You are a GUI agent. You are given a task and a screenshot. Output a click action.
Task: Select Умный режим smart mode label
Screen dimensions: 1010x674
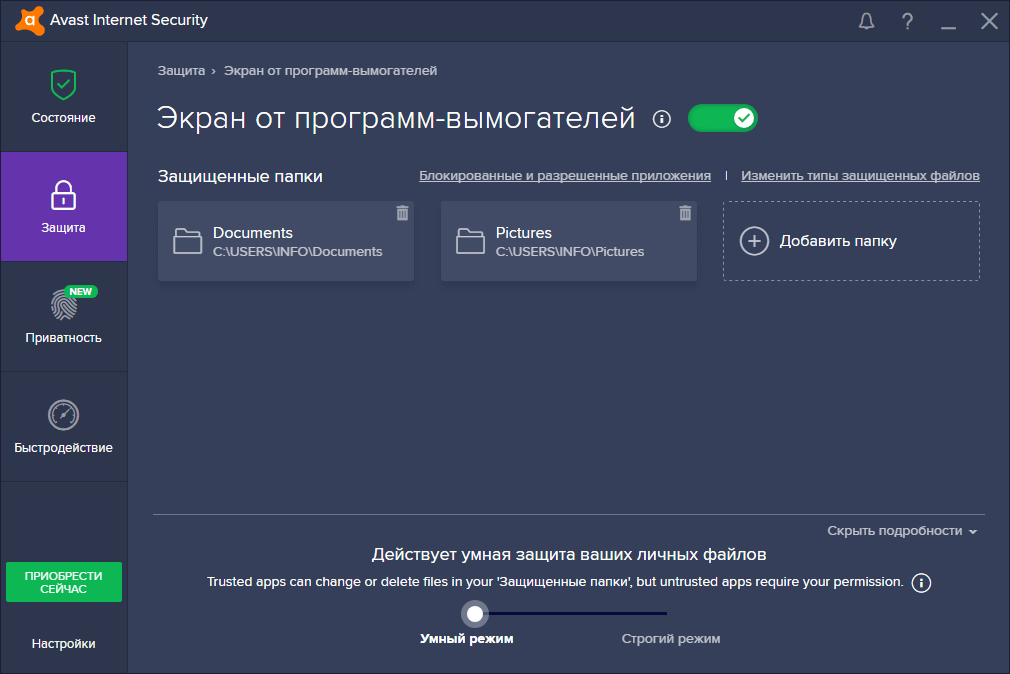pyautogui.click(x=467, y=639)
